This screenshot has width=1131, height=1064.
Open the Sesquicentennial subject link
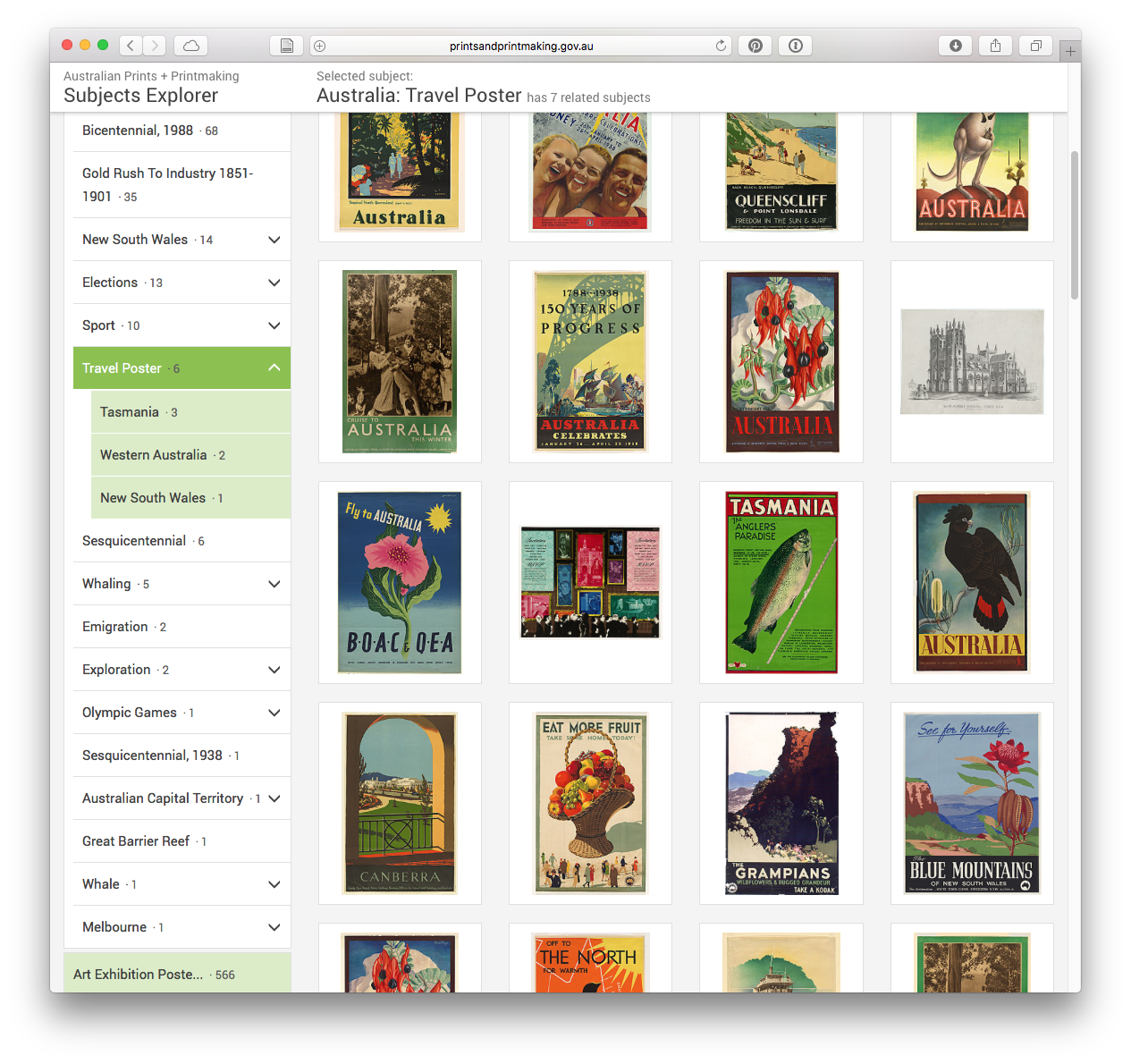pos(134,541)
